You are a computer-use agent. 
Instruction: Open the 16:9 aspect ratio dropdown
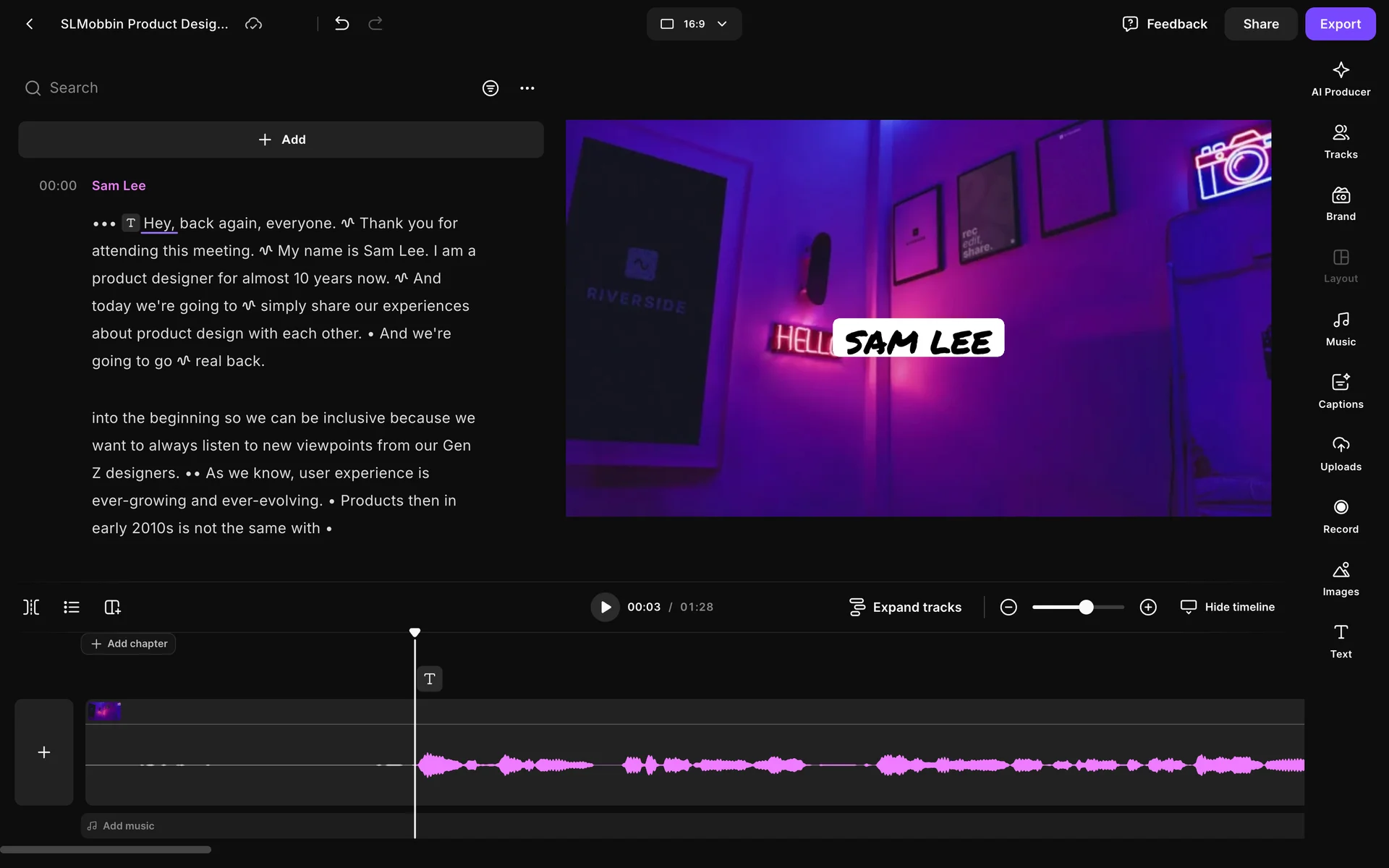[x=694, y=24]
